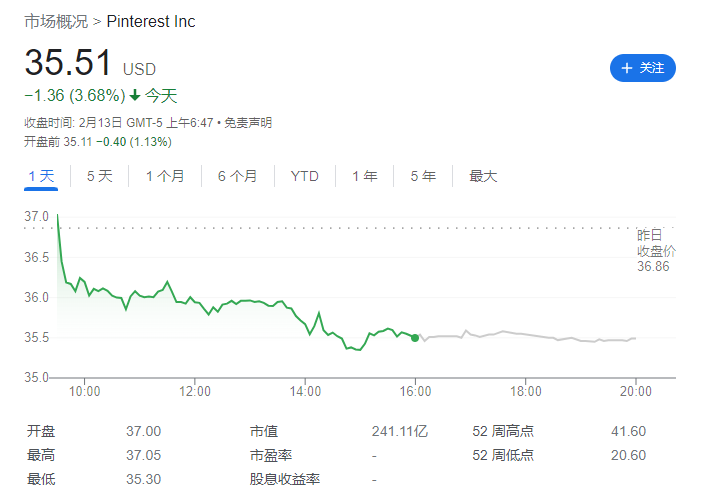This screenshot has height=497, width=717.
Task: Click the 关注 follow button
Action: 643,68
